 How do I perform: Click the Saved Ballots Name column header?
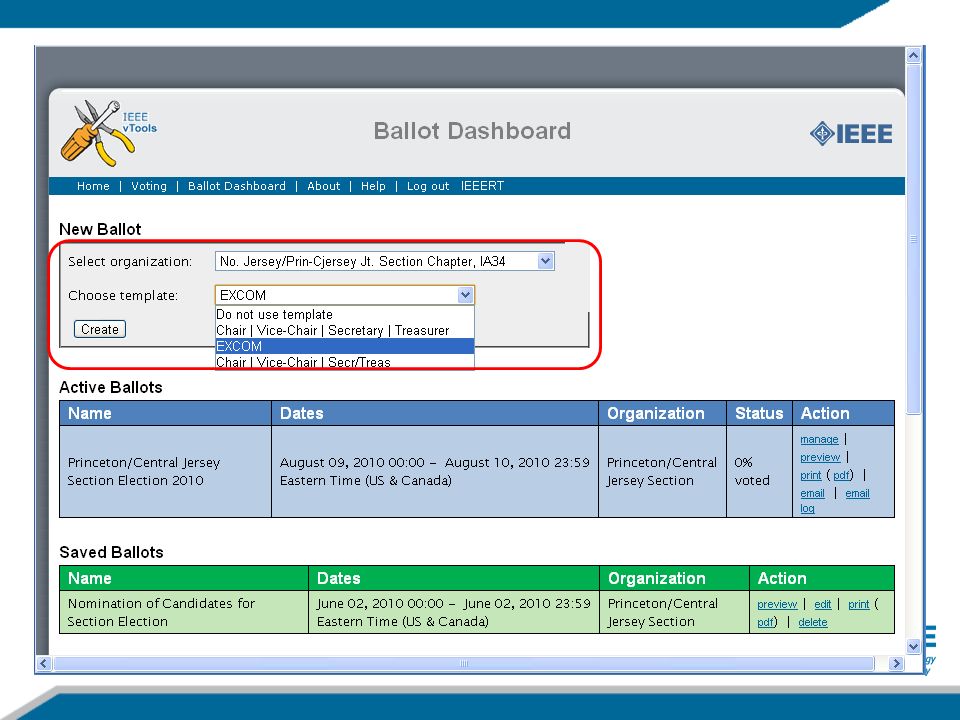[184, 579]
